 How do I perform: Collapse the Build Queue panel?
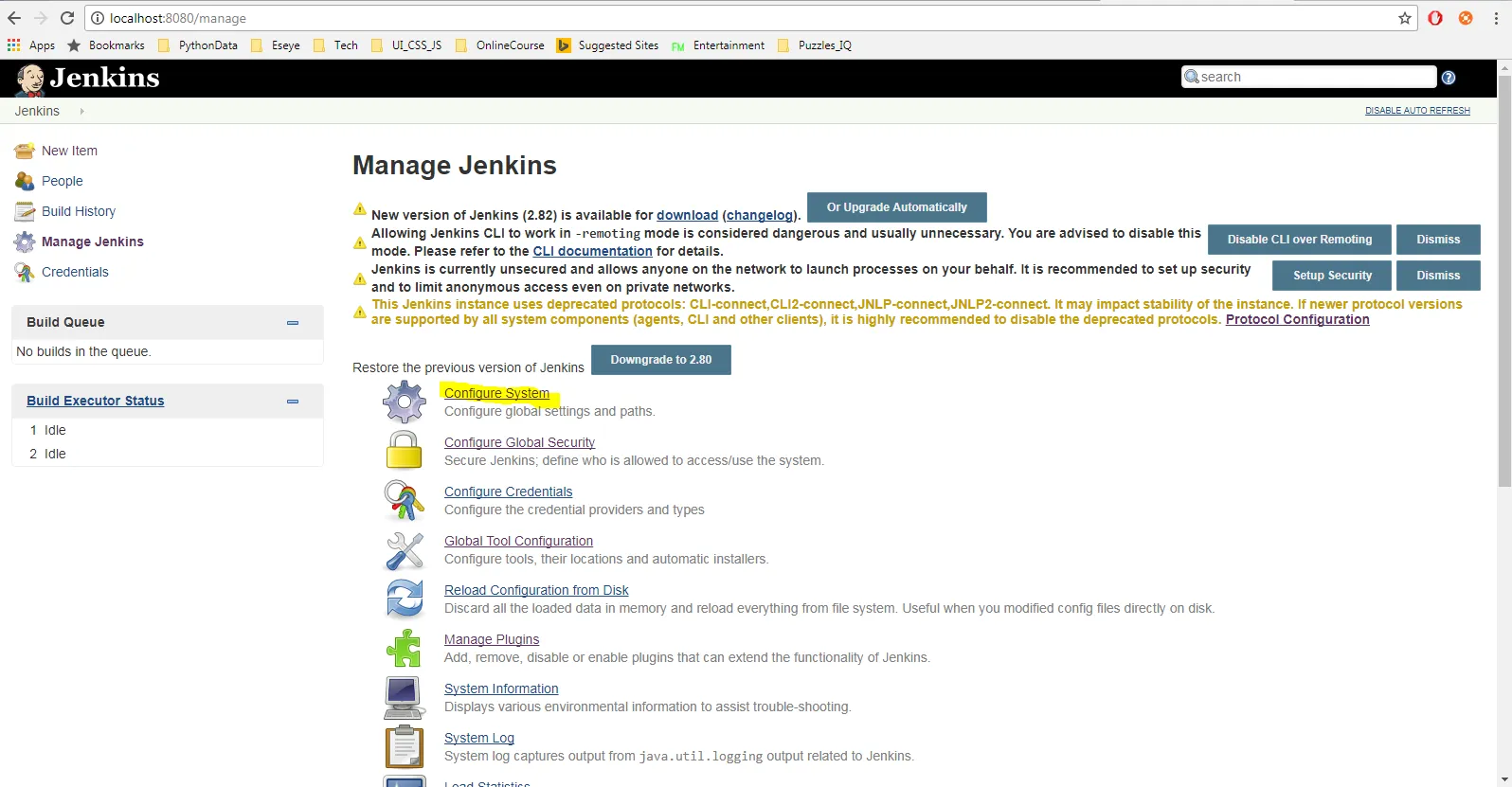pyautogui.click(x=293, y=323)
